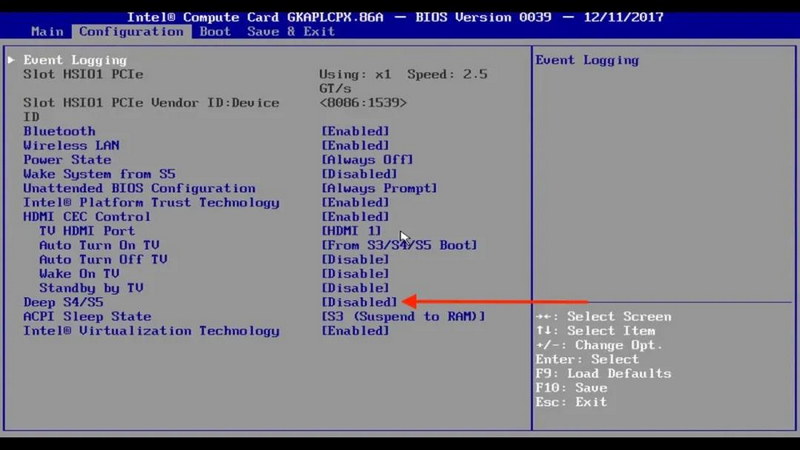Click the BIOS Version 0039 title text

tap(483, 17)
